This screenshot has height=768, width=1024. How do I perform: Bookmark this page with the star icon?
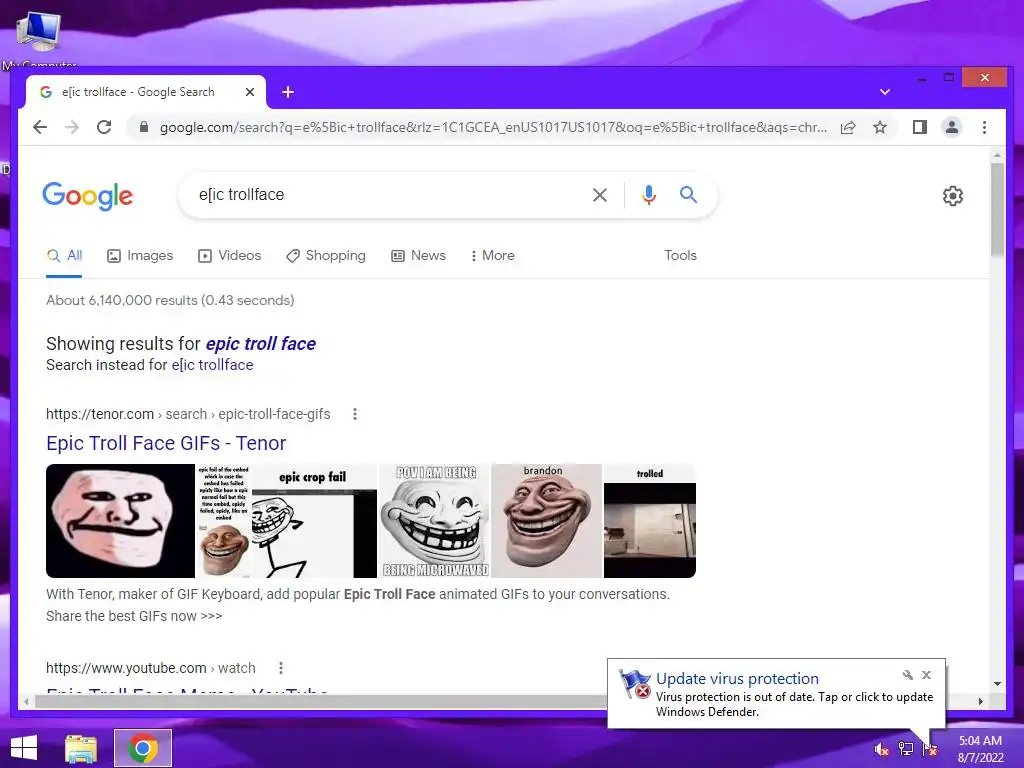point(880,127)
